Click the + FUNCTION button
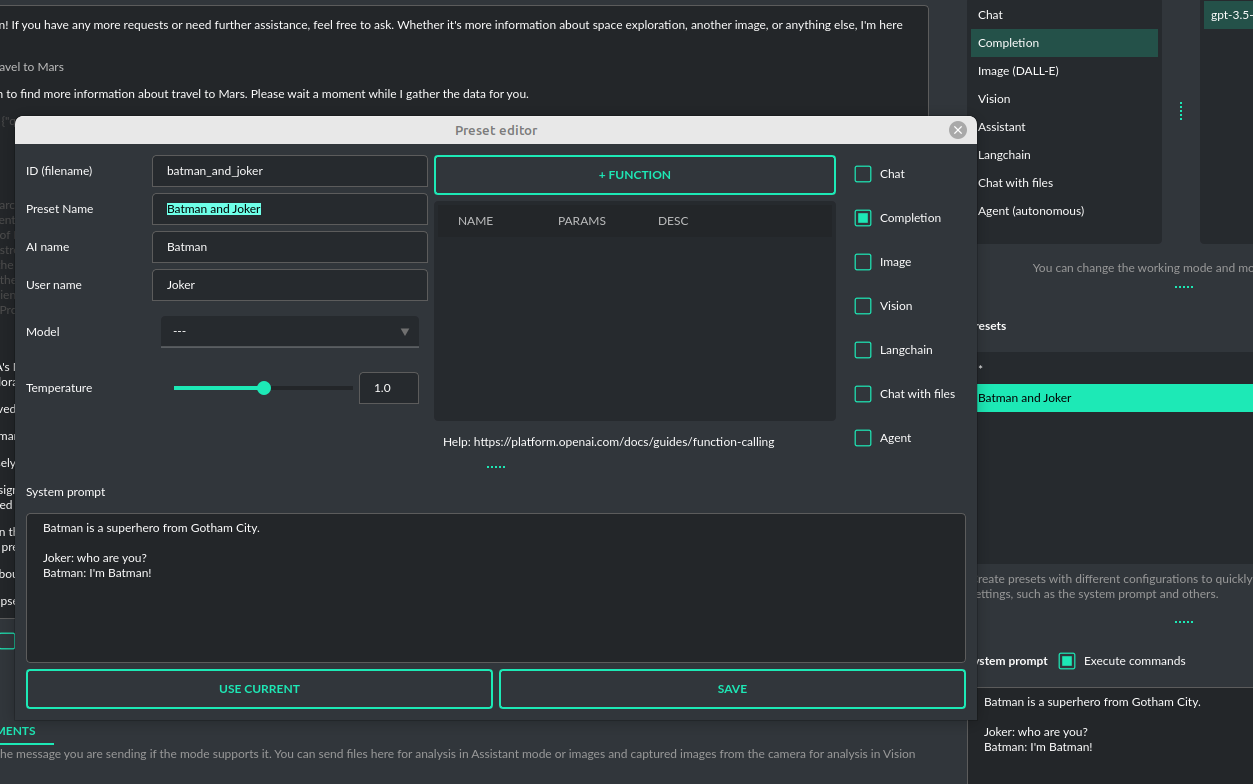This screenshot has width=1253, height=784. coord(634,175)
